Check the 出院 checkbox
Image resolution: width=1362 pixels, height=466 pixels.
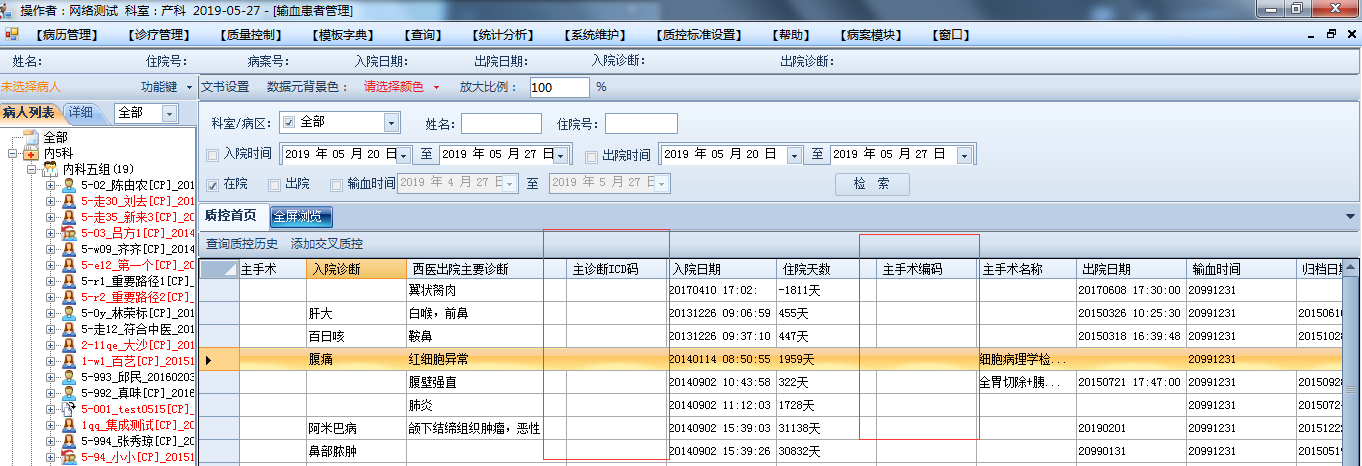point(274,184)
